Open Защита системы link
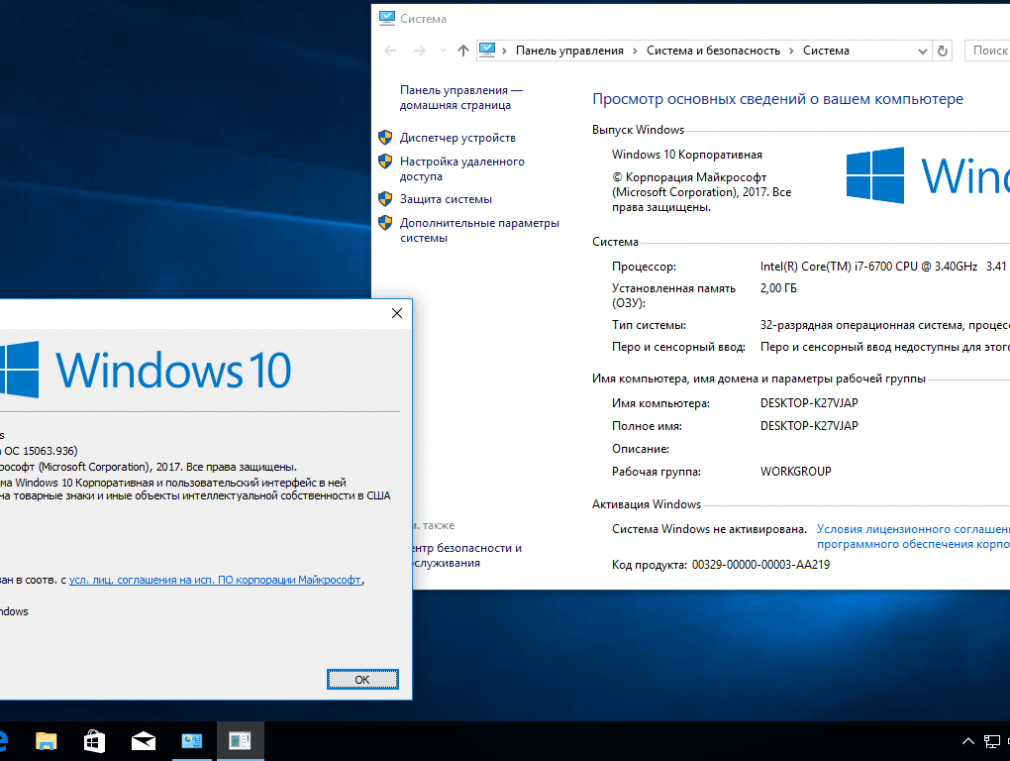 click(446, 199)
